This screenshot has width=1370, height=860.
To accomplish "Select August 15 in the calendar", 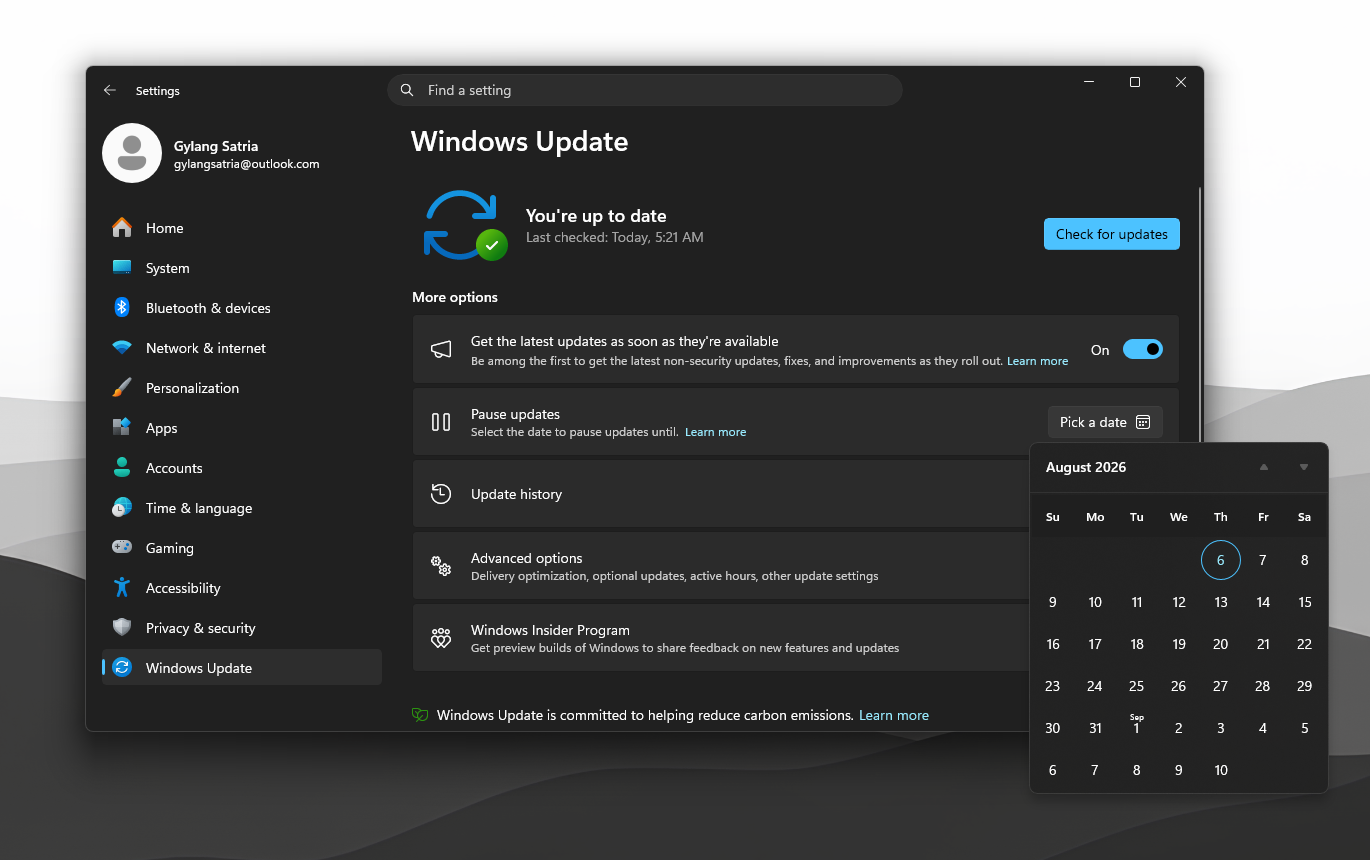I will tap(1304, 602).
